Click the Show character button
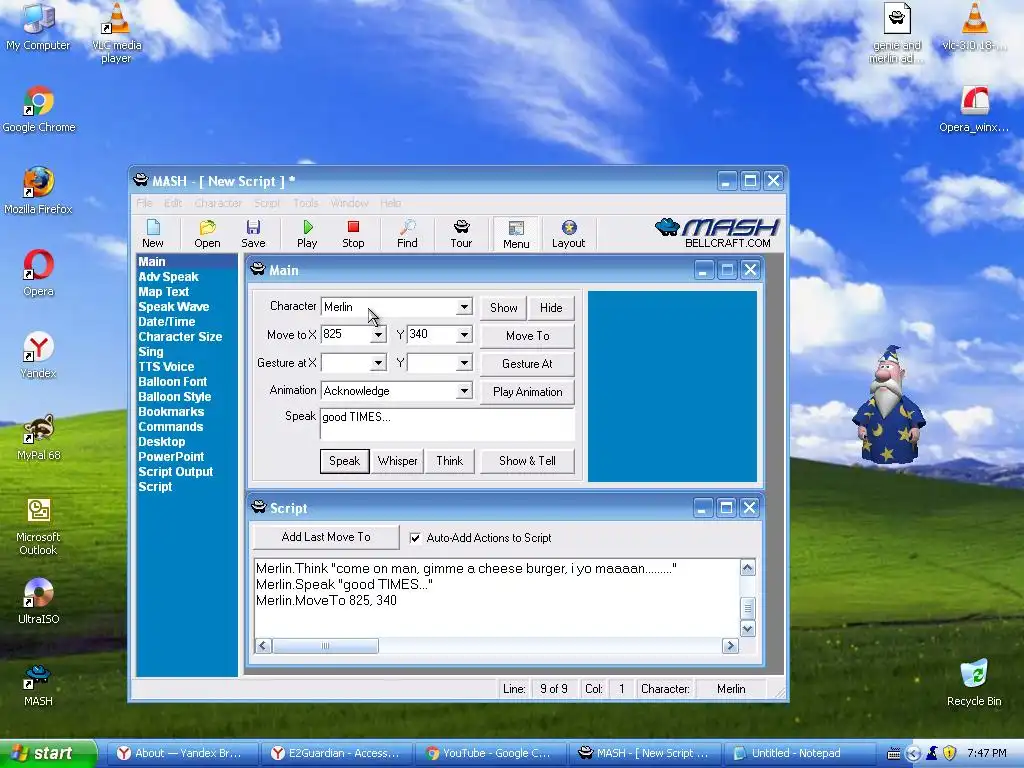1024x768 pixels. pos(504,308)
